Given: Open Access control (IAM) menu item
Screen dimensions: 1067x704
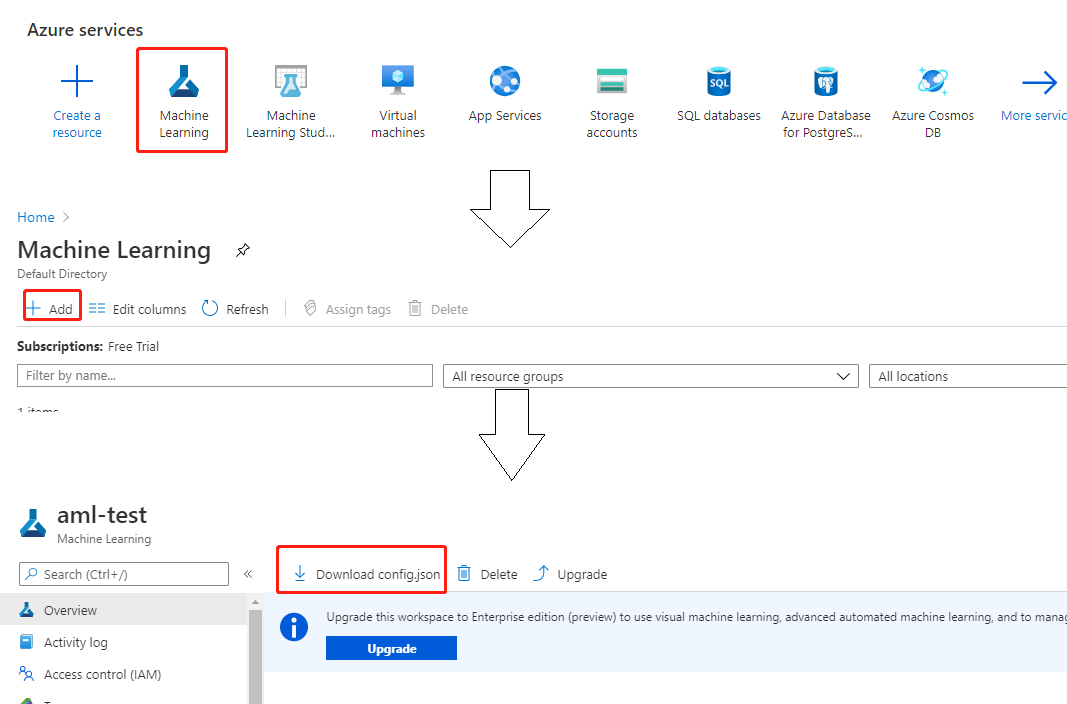Looking at the screenshot, I should [x=102, y=674].
